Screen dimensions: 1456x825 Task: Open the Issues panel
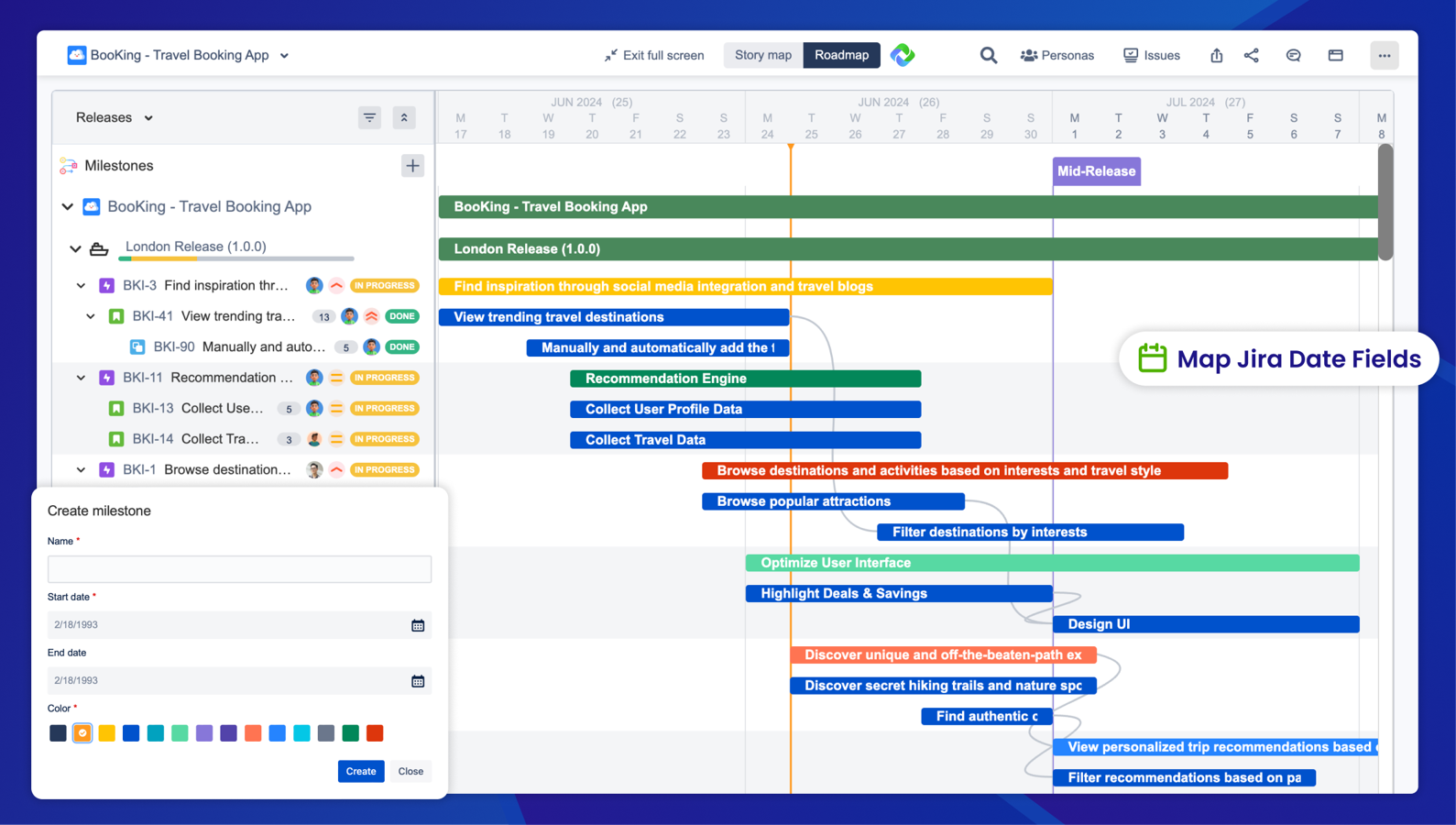(1152, 56)
